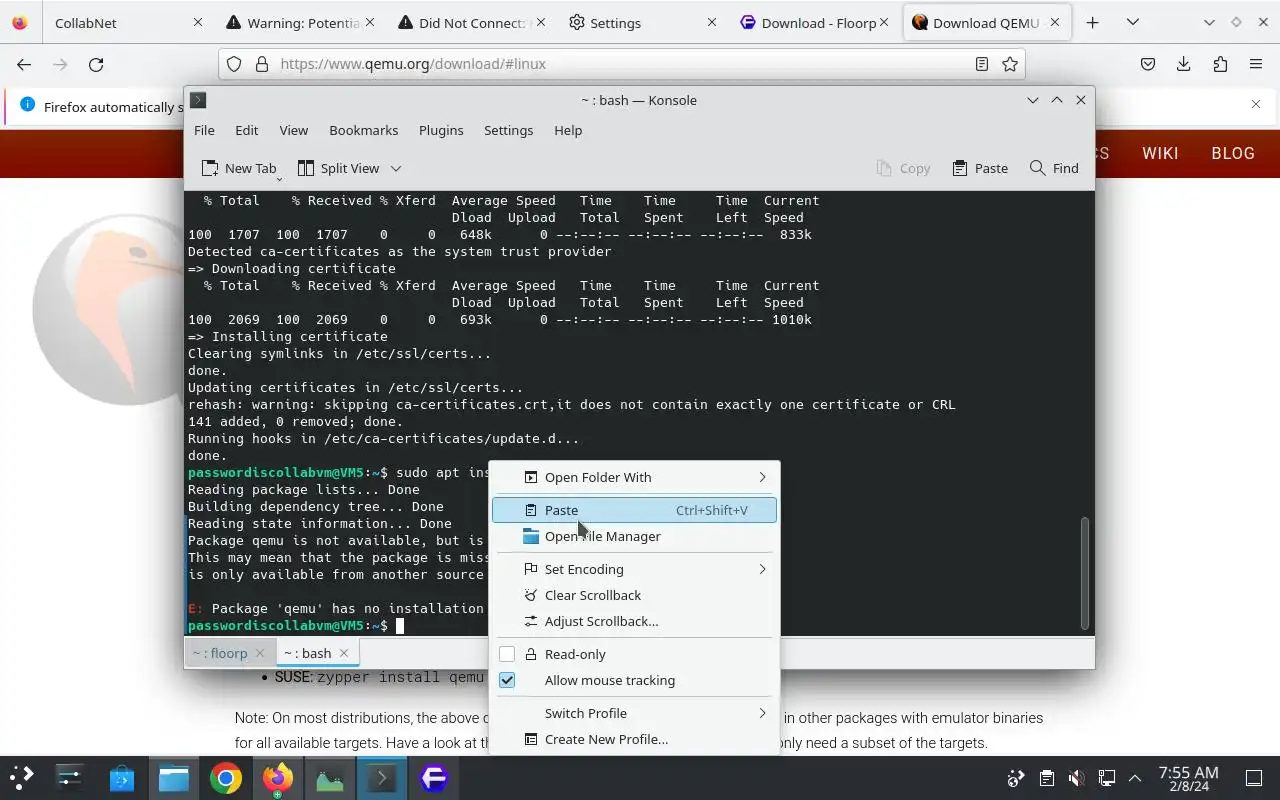
Task: Open Firefox extensions icon
Action: tap(1220, 64)
